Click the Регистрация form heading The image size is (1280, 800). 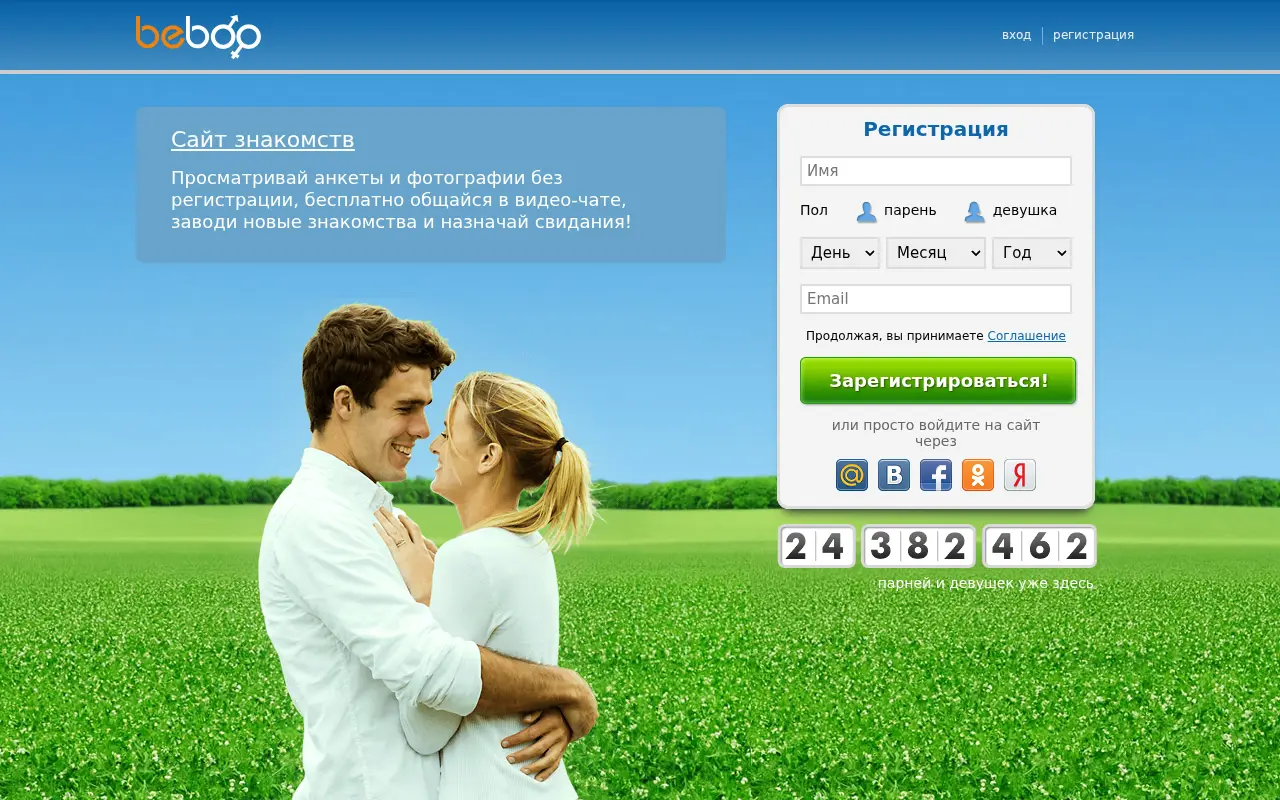tap(936, 129)
